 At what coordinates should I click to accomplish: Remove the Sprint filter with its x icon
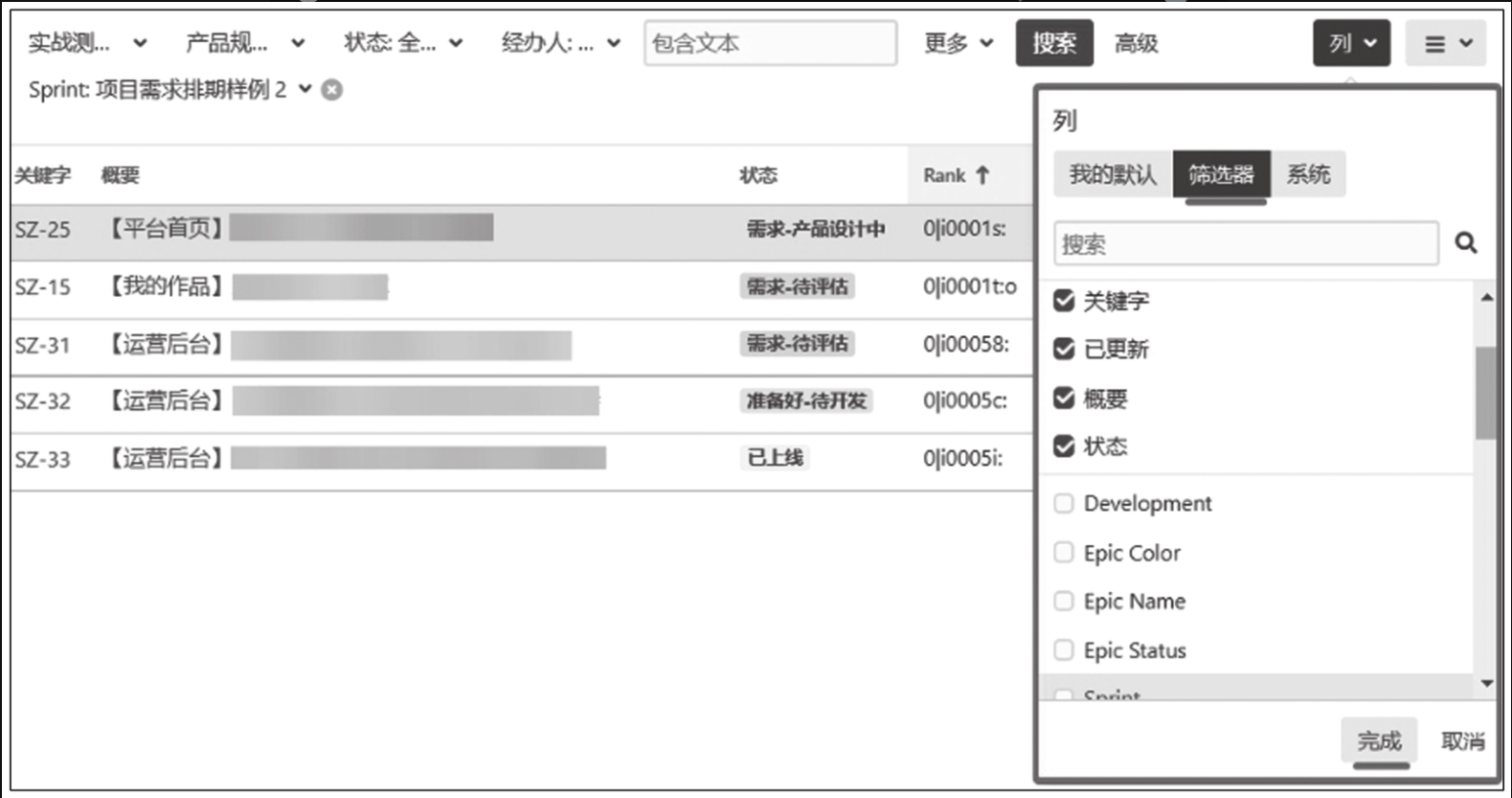coord(332,90)
